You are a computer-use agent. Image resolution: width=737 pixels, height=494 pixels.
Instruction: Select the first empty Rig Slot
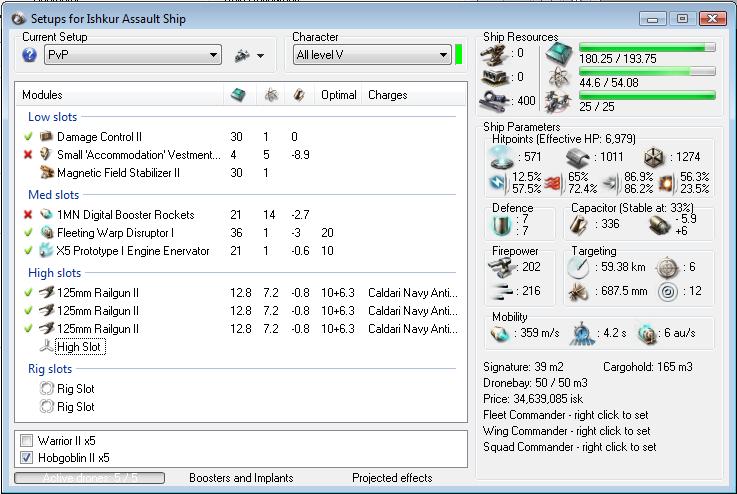tap(75, 389)
